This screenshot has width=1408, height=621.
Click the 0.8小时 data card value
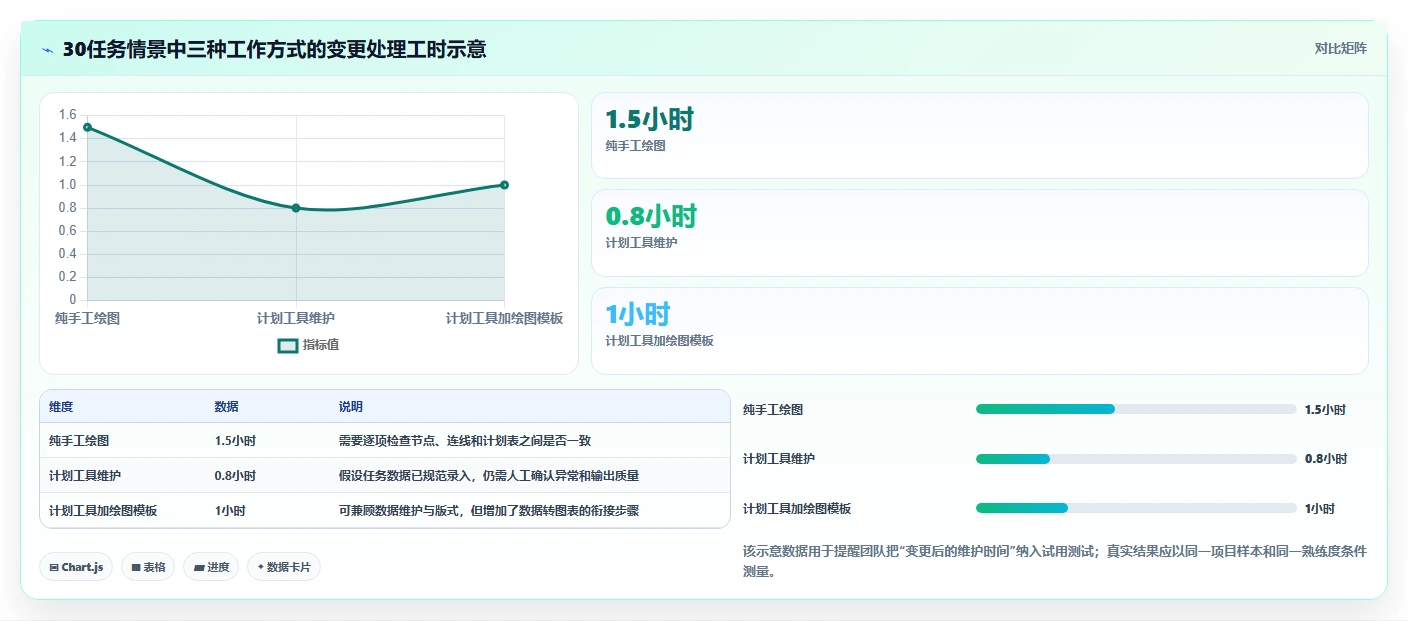click(651, 216)
